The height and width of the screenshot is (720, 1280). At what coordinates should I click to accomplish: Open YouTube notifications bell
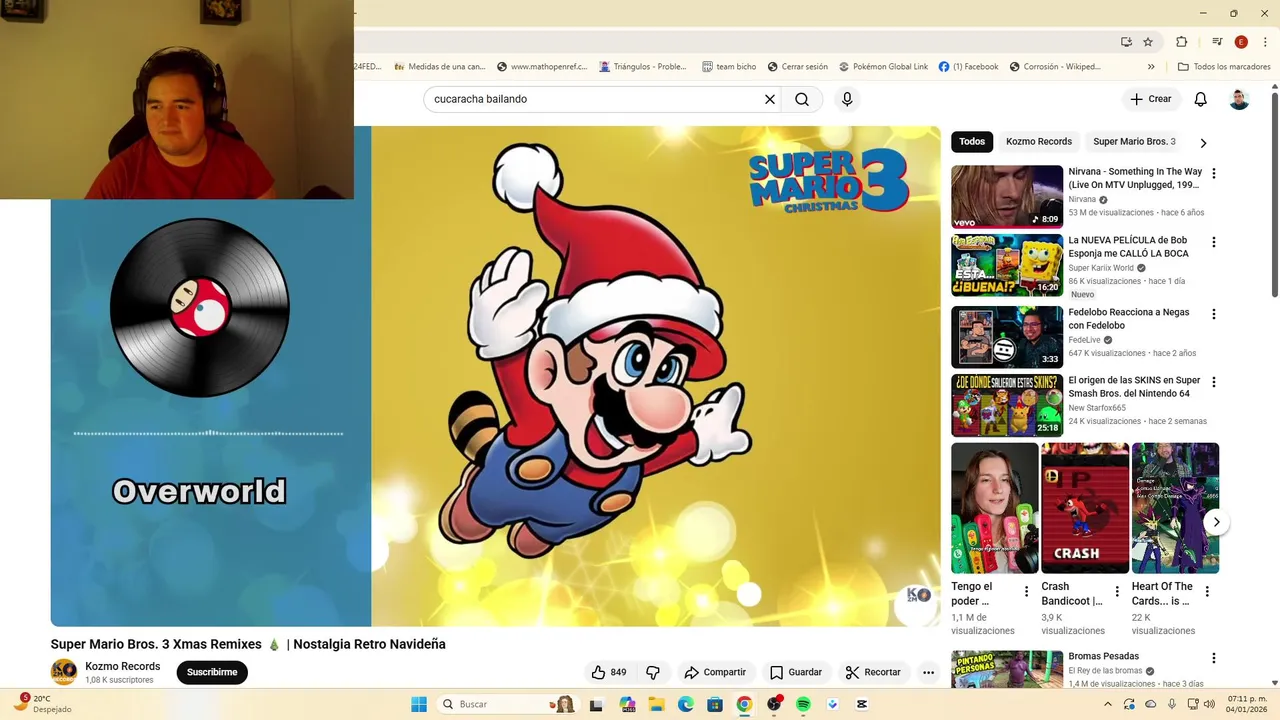(1201, 99)
